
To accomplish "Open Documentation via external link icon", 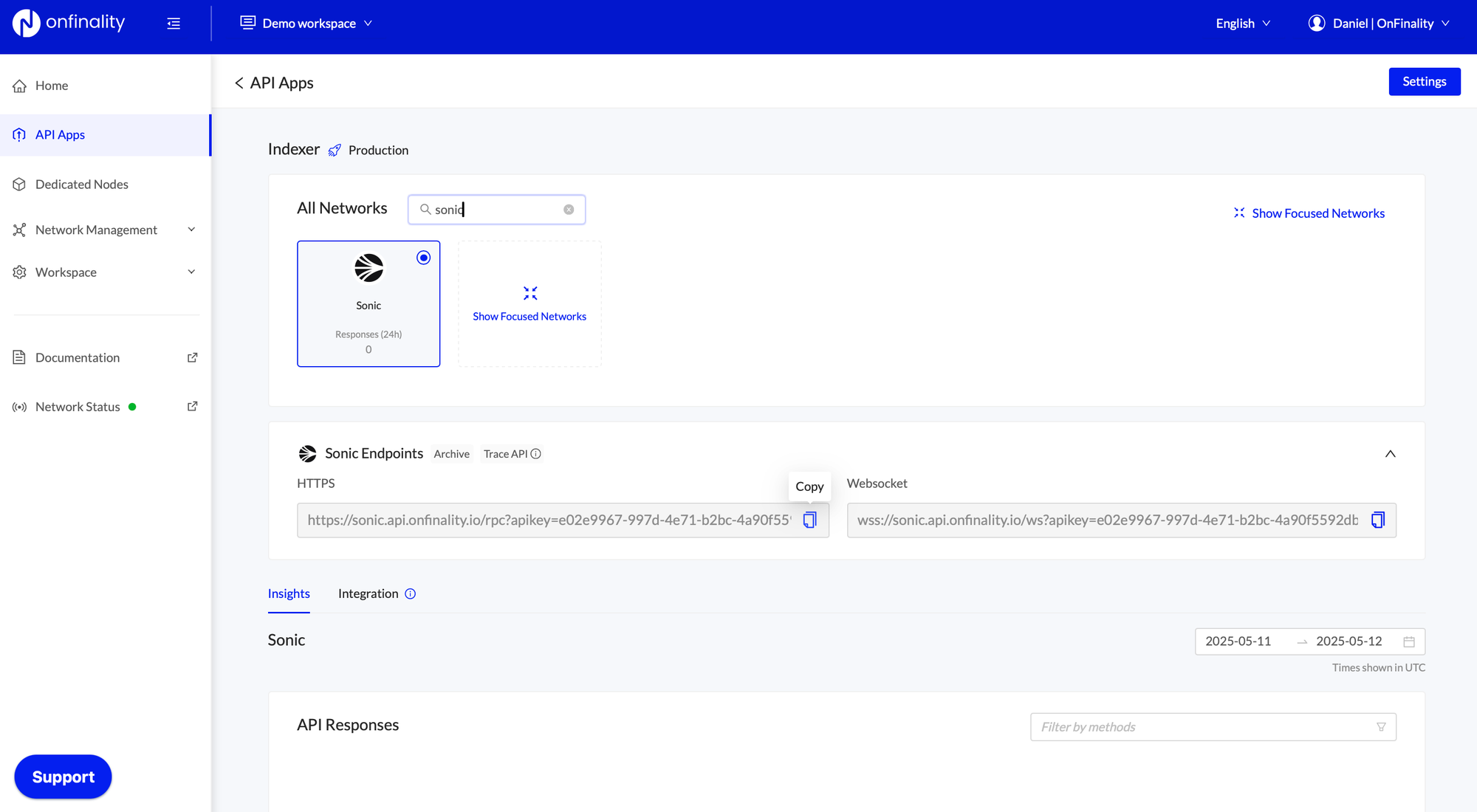I will pos(192,357).
